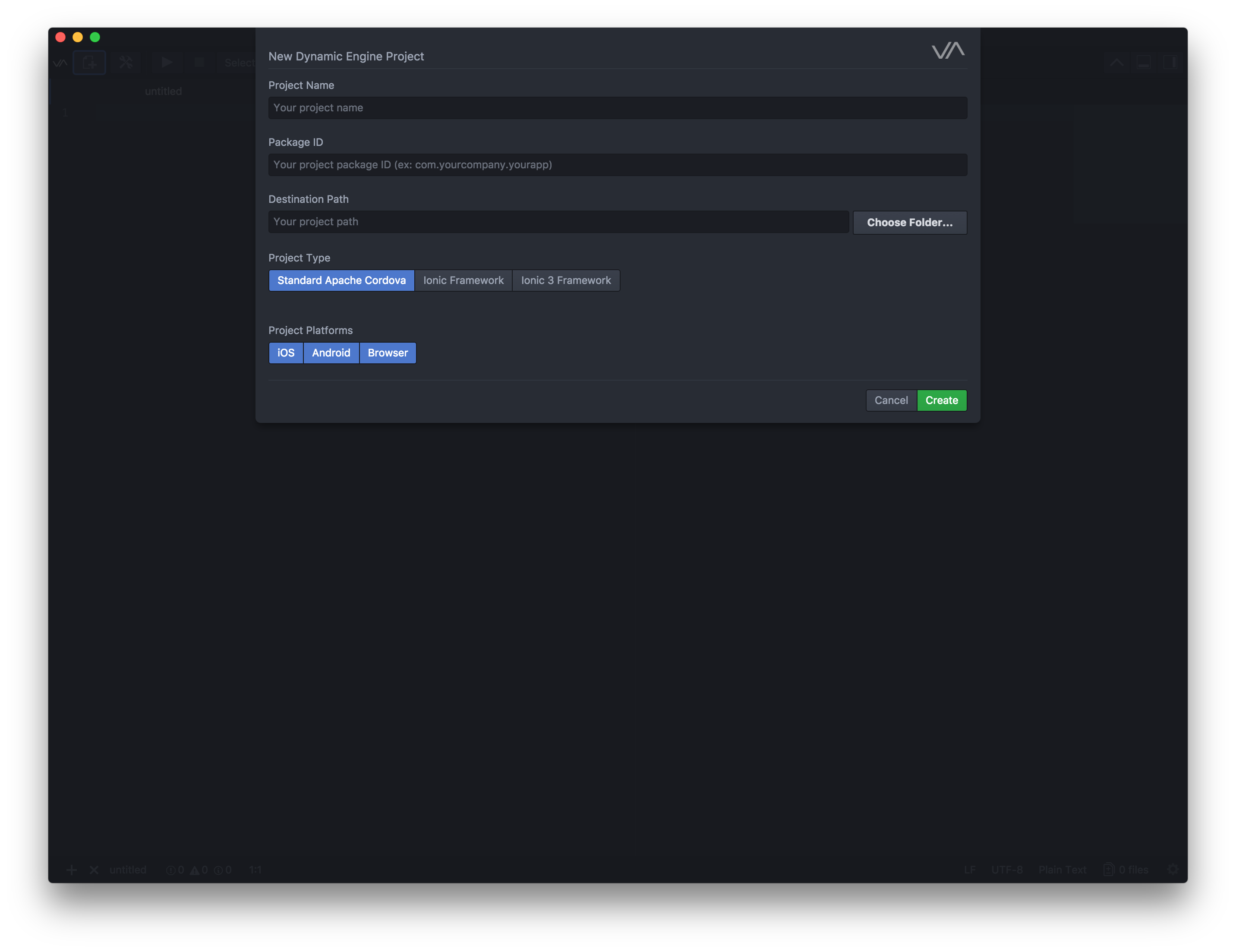Choose Ionic 3 Framework project type

(565, 280)
